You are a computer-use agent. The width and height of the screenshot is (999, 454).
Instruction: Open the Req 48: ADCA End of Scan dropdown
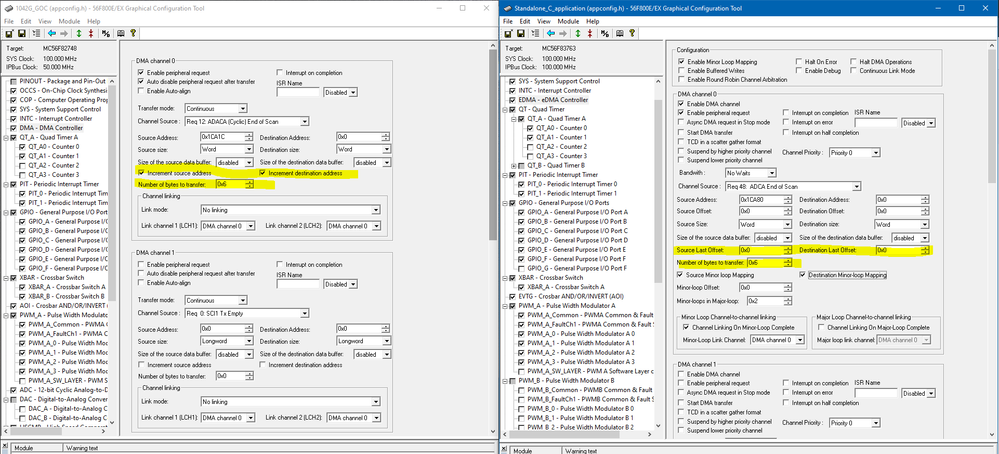(x=793, y=186)
